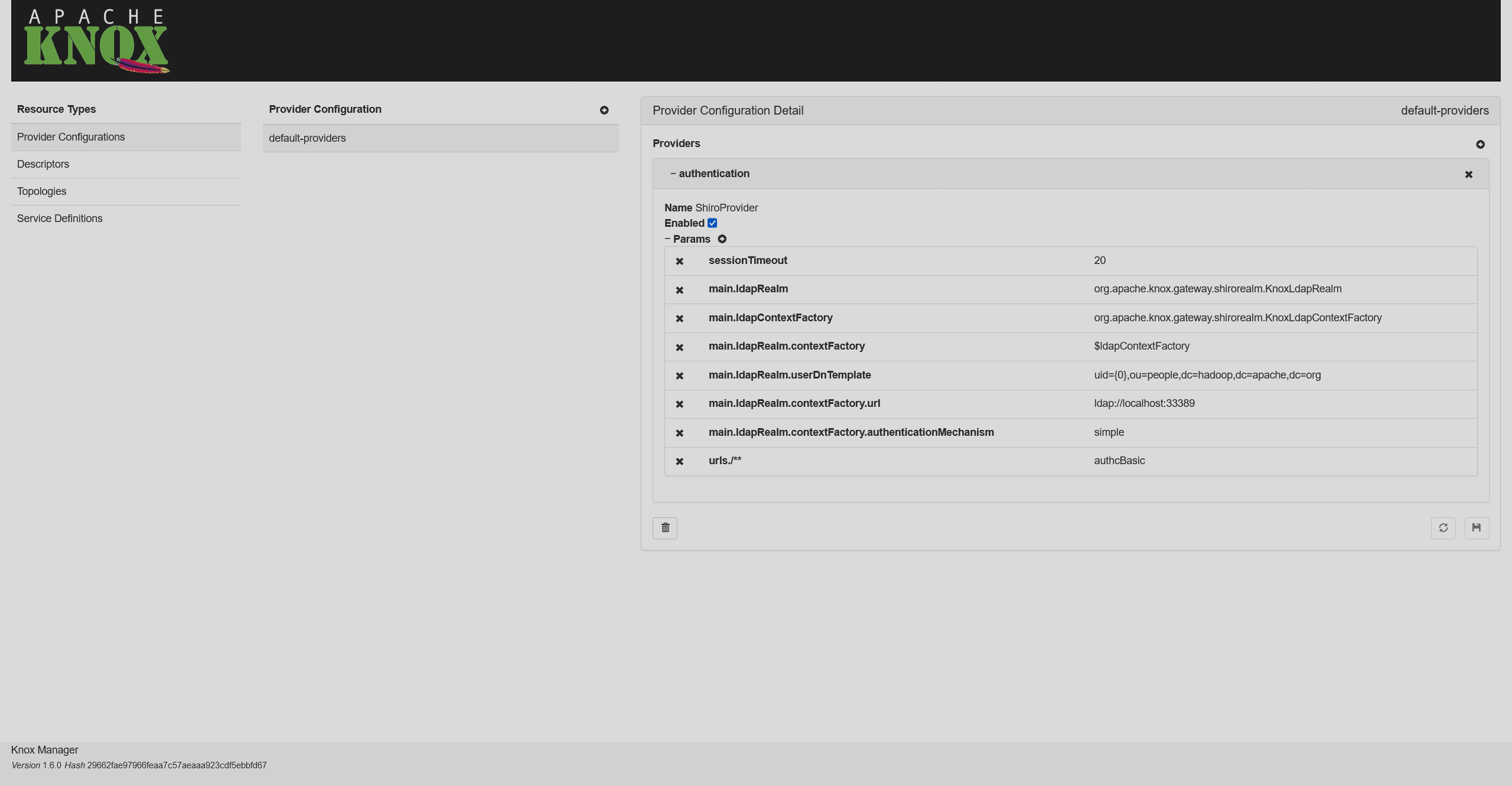Edit the sessionTimeout value 20
Screen dimensions: 1512x786
1100,260
